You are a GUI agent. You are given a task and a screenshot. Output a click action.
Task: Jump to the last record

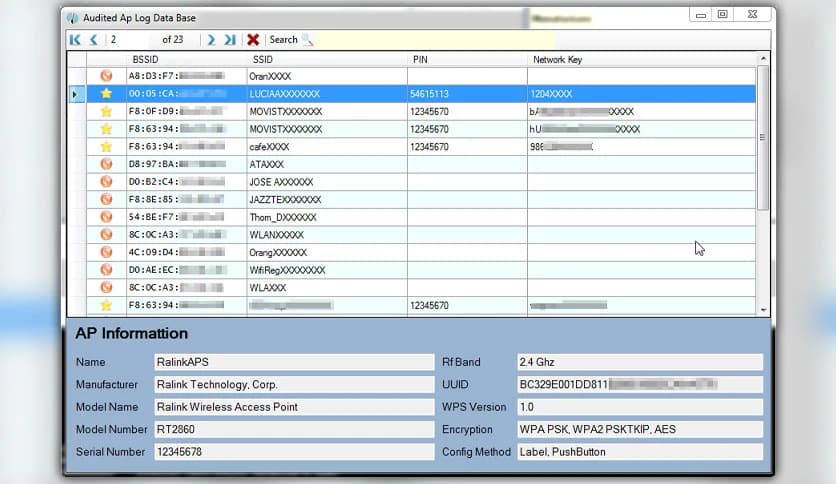[x=230, y=40]
